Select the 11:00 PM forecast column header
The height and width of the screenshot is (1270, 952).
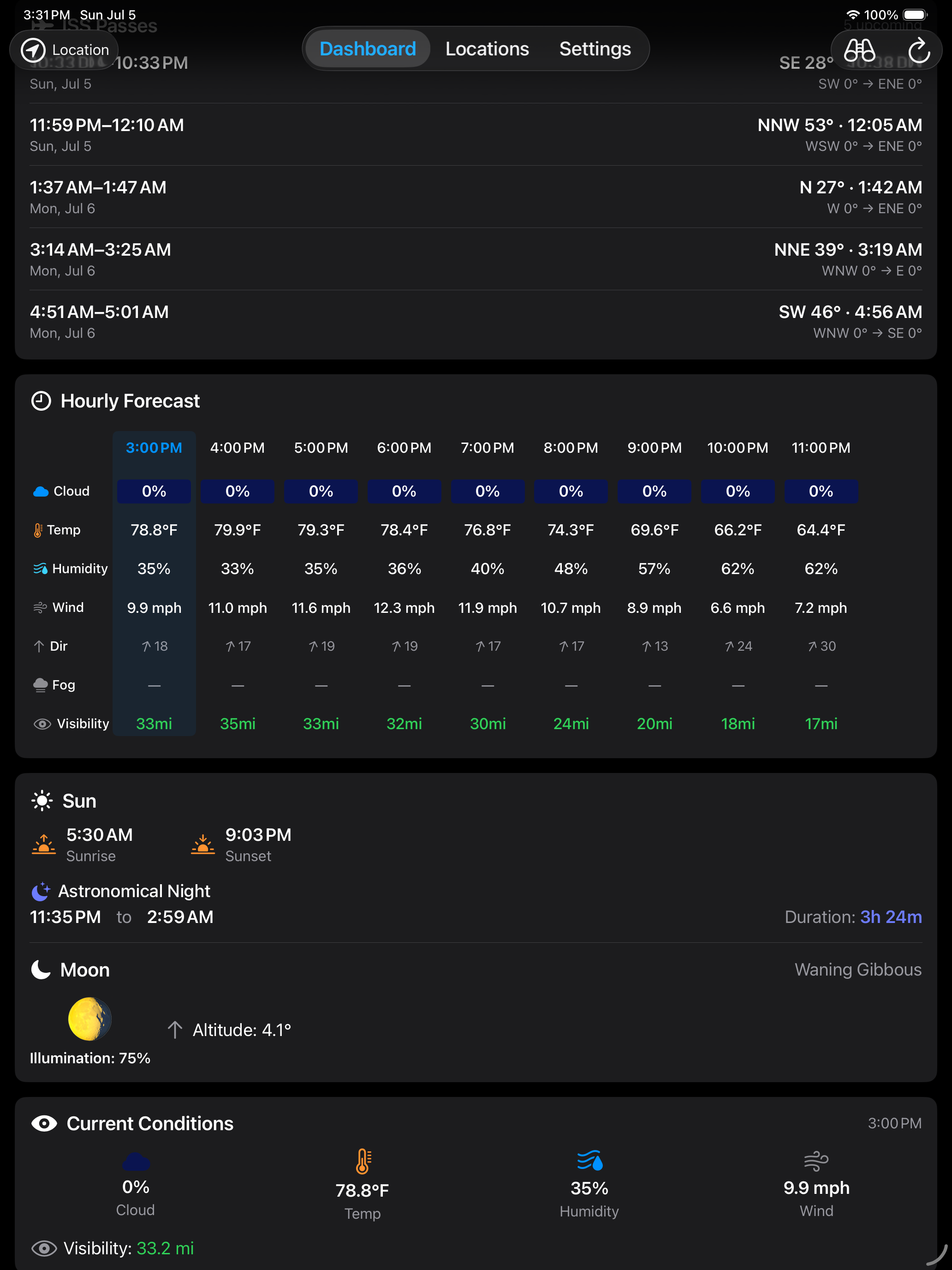coord(821,448)
